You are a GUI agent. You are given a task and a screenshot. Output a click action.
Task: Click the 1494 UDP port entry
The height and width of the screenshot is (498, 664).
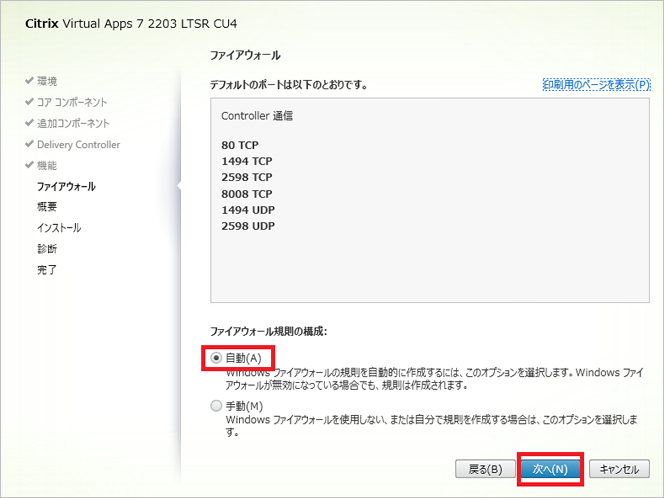[248, 210]
